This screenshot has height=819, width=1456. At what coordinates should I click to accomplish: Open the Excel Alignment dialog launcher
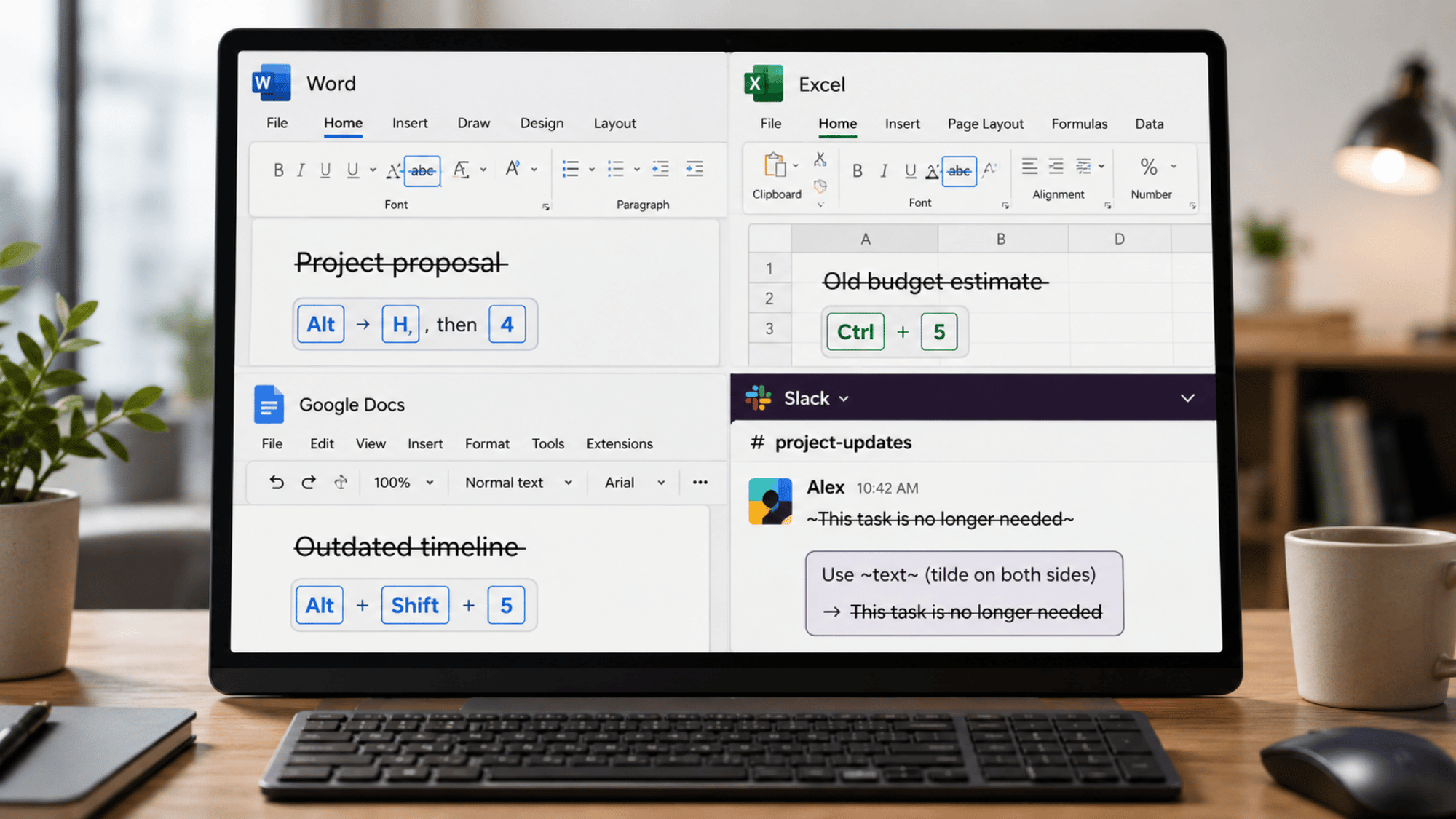(x=1108, y=205)
